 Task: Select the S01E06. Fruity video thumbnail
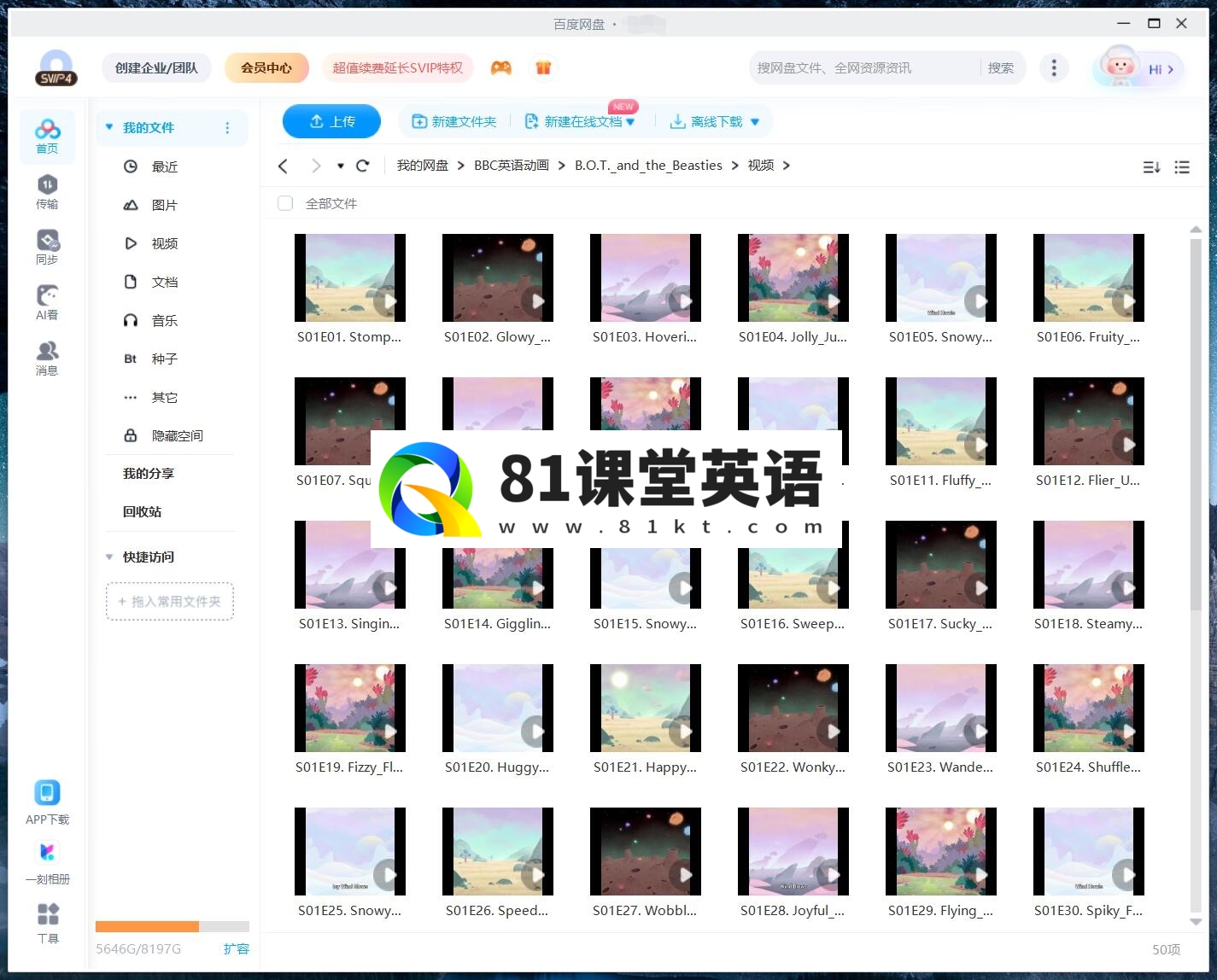[x=1089, y=277]
